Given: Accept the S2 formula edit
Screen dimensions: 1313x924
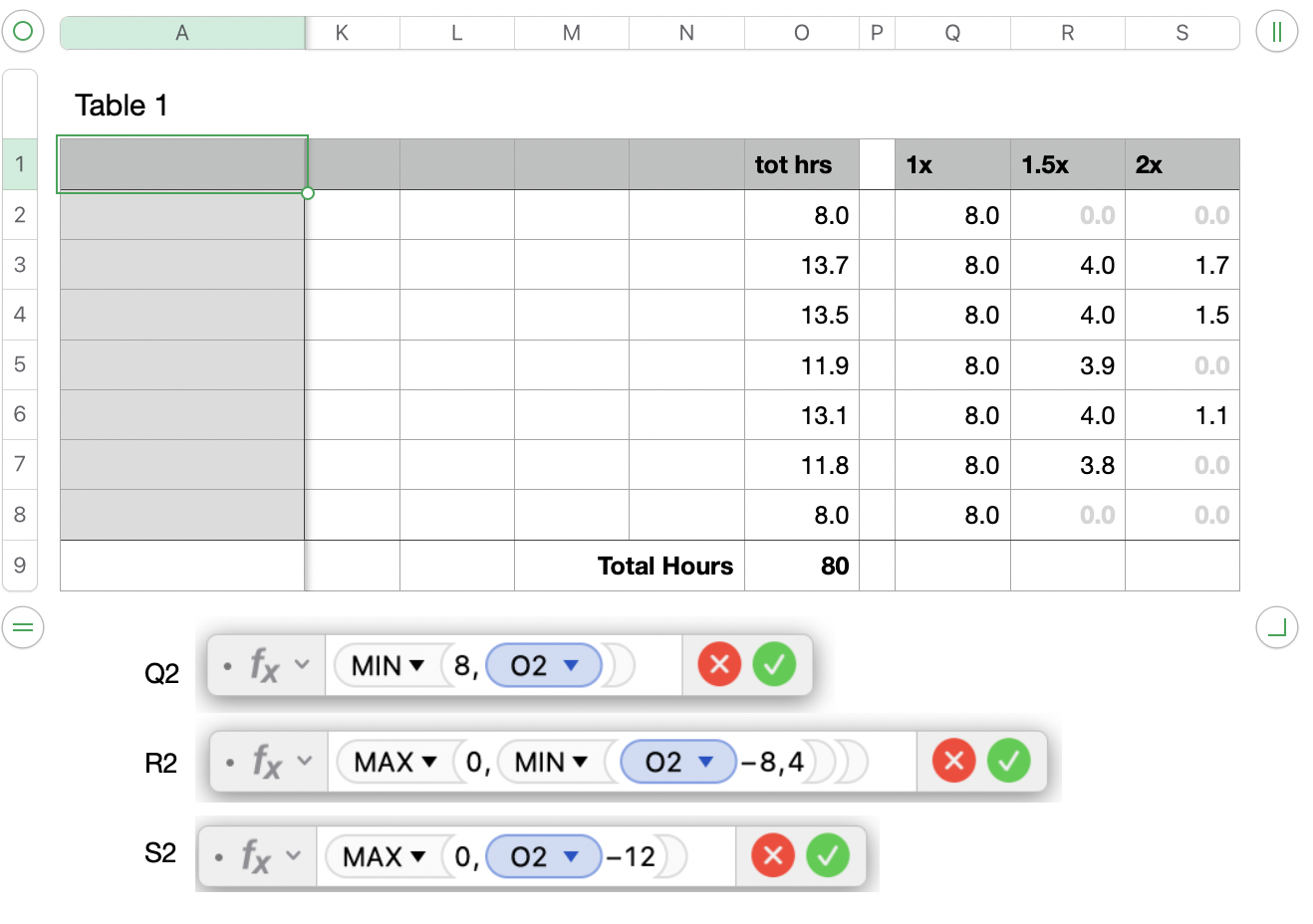Looking at the screenshot, I should coord(827,855).
